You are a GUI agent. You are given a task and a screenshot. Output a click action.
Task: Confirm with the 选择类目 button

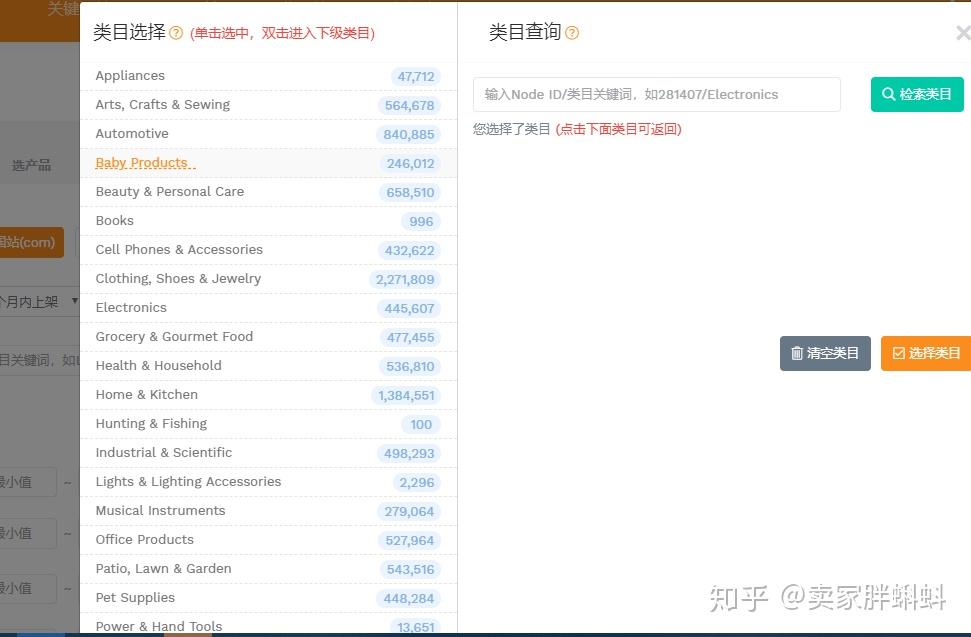click(x=925, y=353)
